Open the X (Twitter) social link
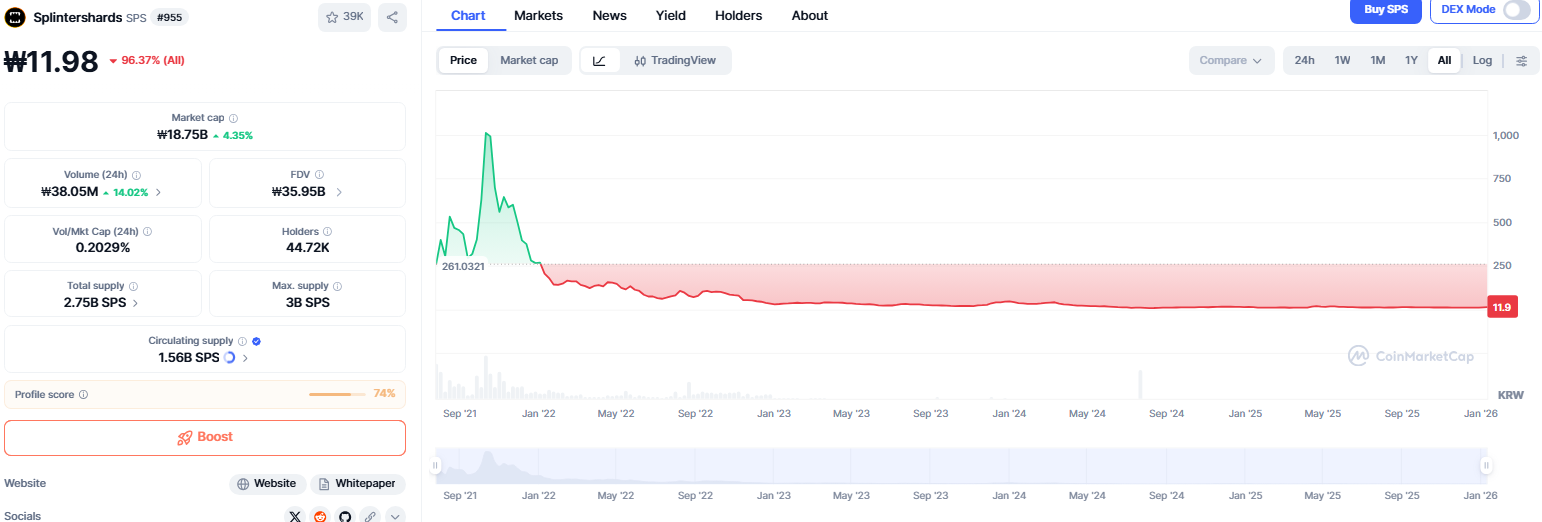The width and height of the screenshot is (1542, 522). tap(295, 517)
